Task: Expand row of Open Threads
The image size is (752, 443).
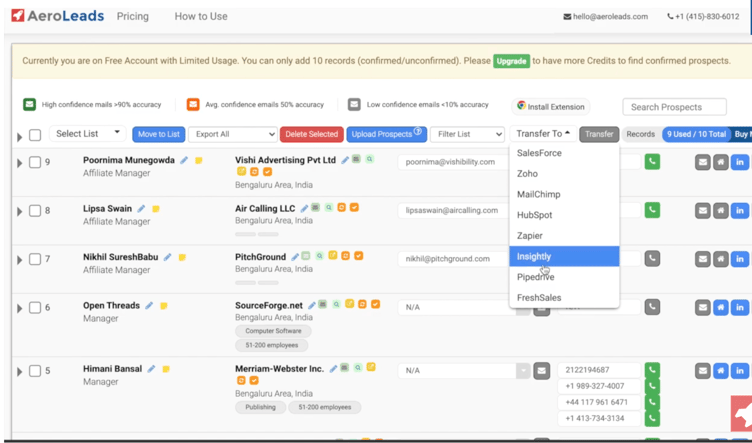Action: click(20, 308)
